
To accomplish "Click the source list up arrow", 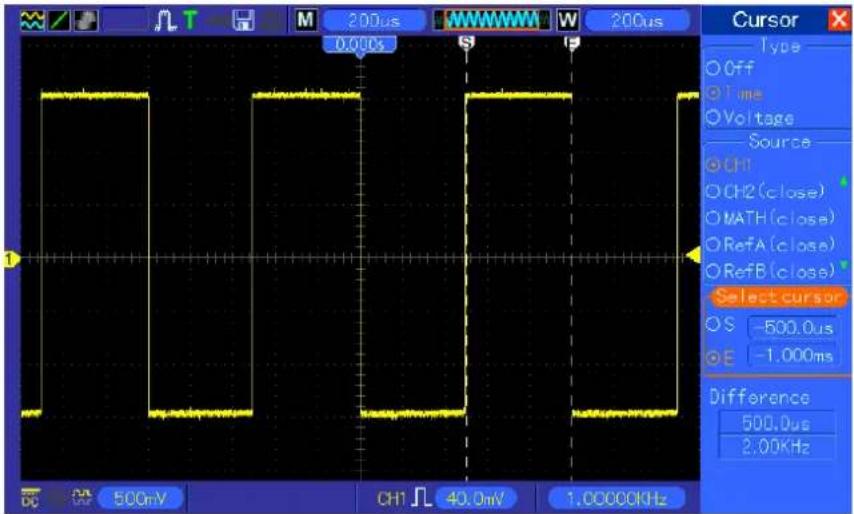I will (x=844, y=181).
